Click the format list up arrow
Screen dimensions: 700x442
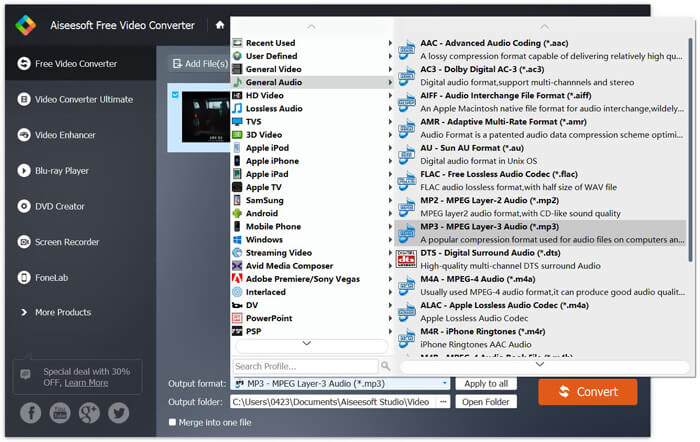pos(544,27)
